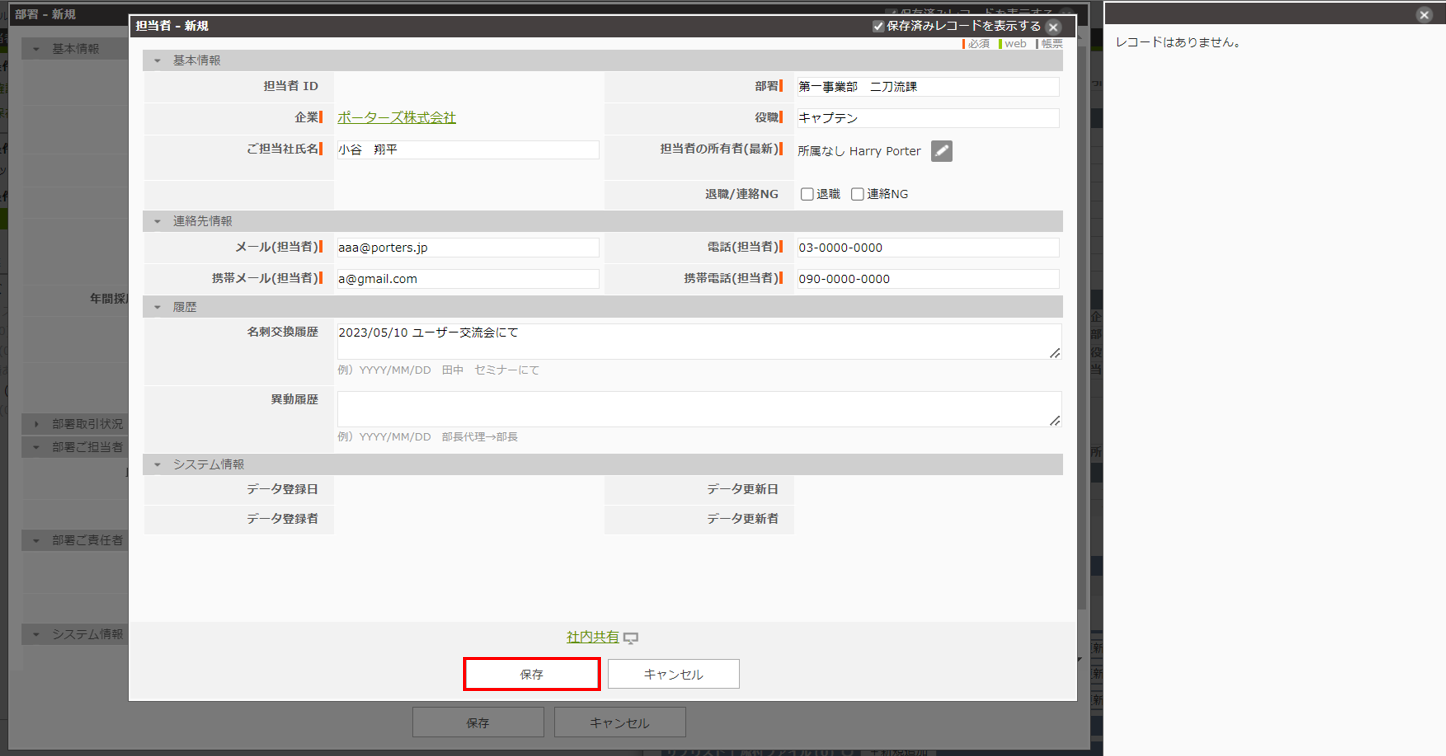Click pencil icon to edit 担当者の所有者

pyautogui.click(x=941, y=151)
